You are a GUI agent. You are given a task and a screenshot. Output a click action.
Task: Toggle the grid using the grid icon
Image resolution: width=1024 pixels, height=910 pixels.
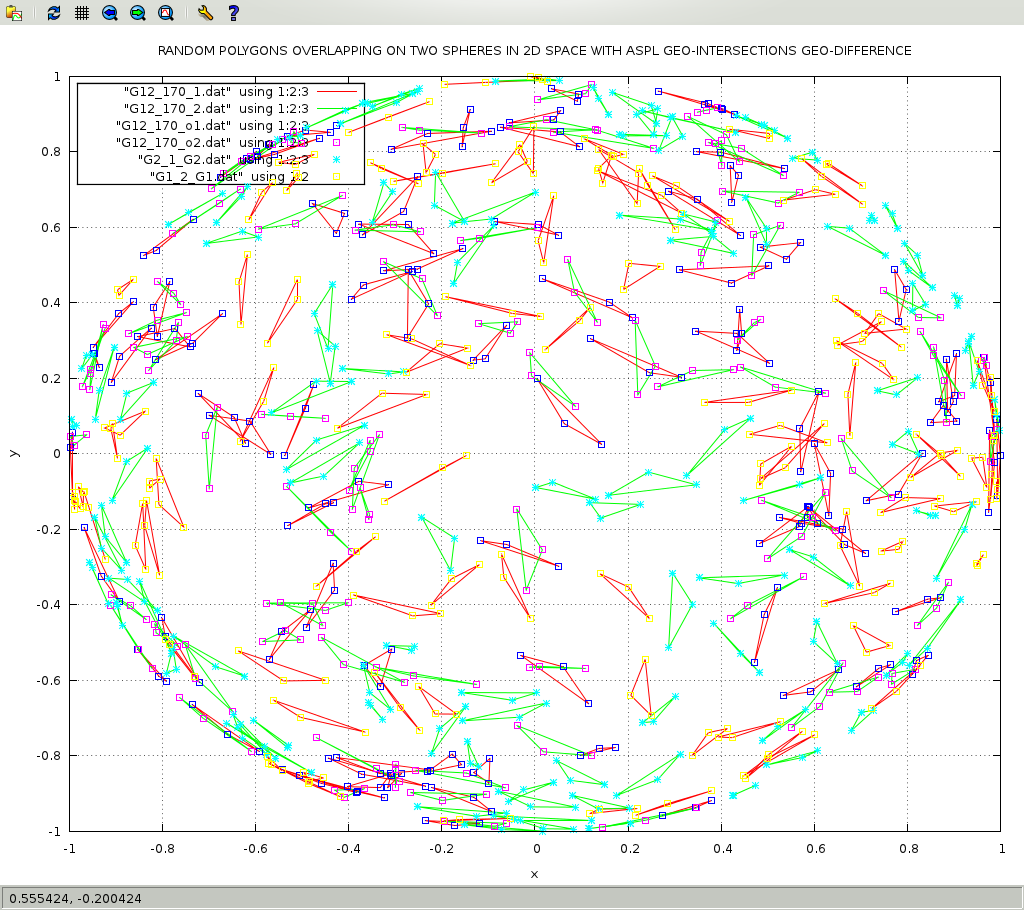[81, 13]
